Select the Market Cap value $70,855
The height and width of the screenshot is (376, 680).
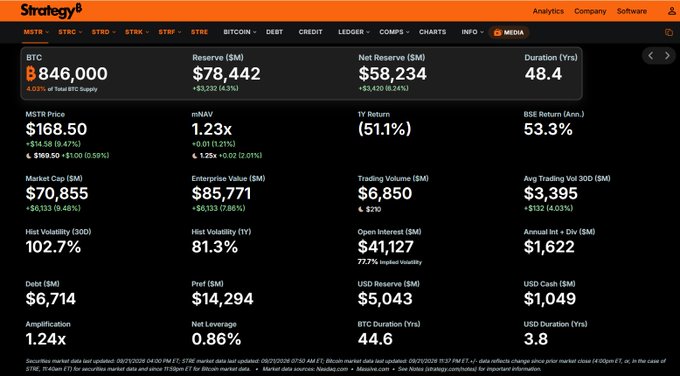tap(57, 193)
